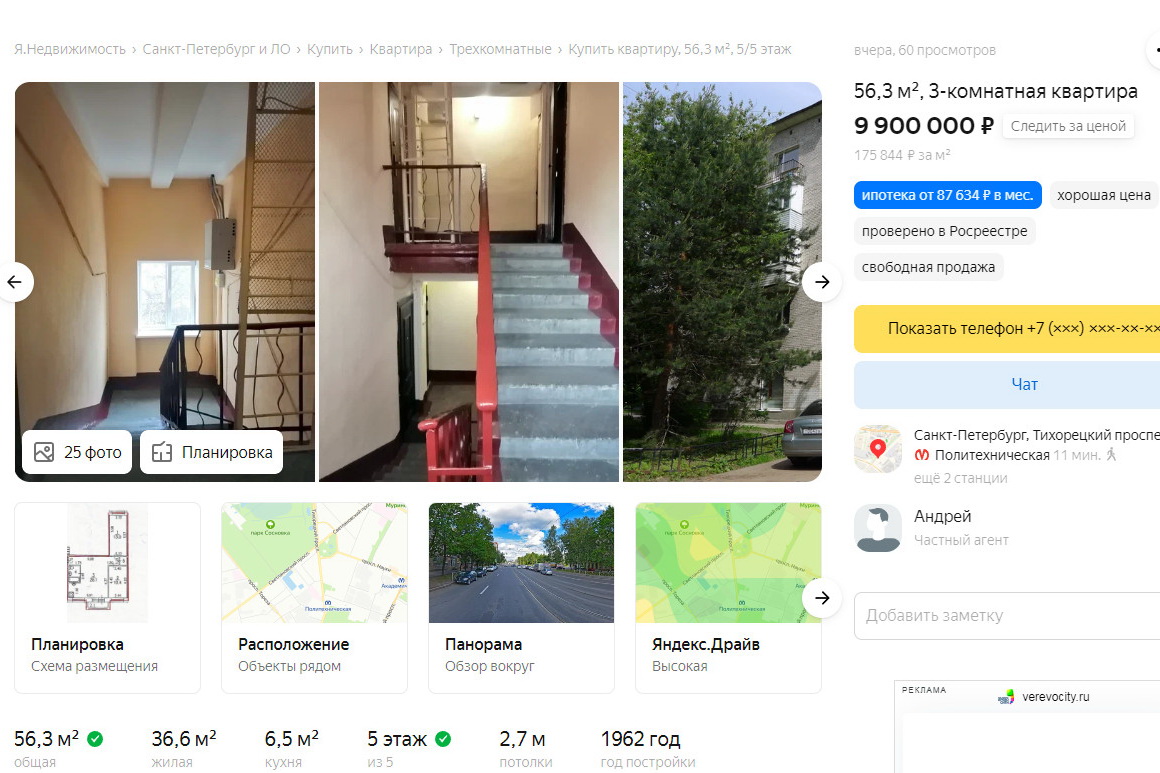Image resolution: width=1160 pixels, height=773 pixels.
Task: Click the red map pin location icon
Action: pyautogui.click(x=877, y=449)
